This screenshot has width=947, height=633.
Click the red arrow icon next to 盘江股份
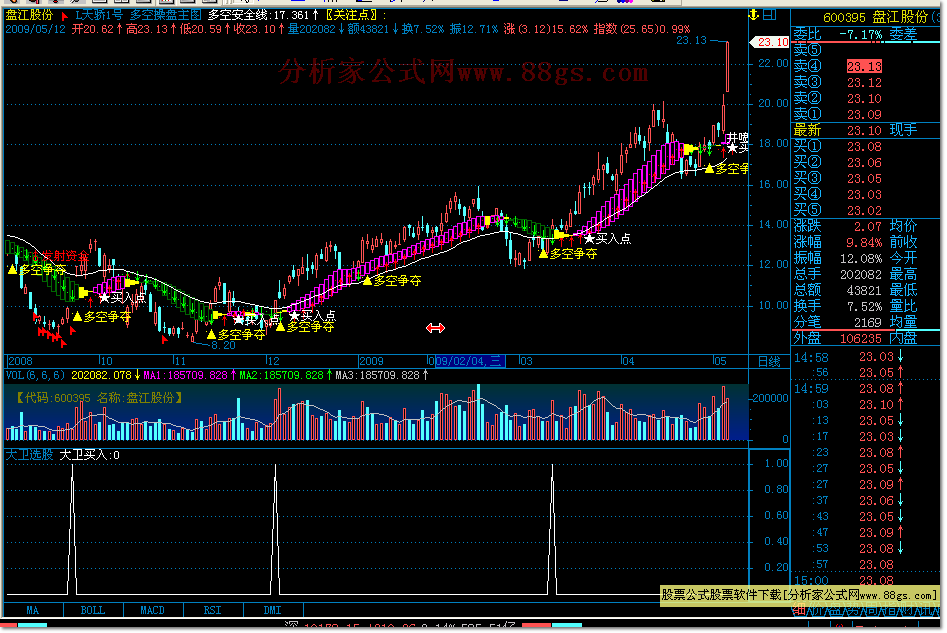pyautogui.click(x=64, y=16)
